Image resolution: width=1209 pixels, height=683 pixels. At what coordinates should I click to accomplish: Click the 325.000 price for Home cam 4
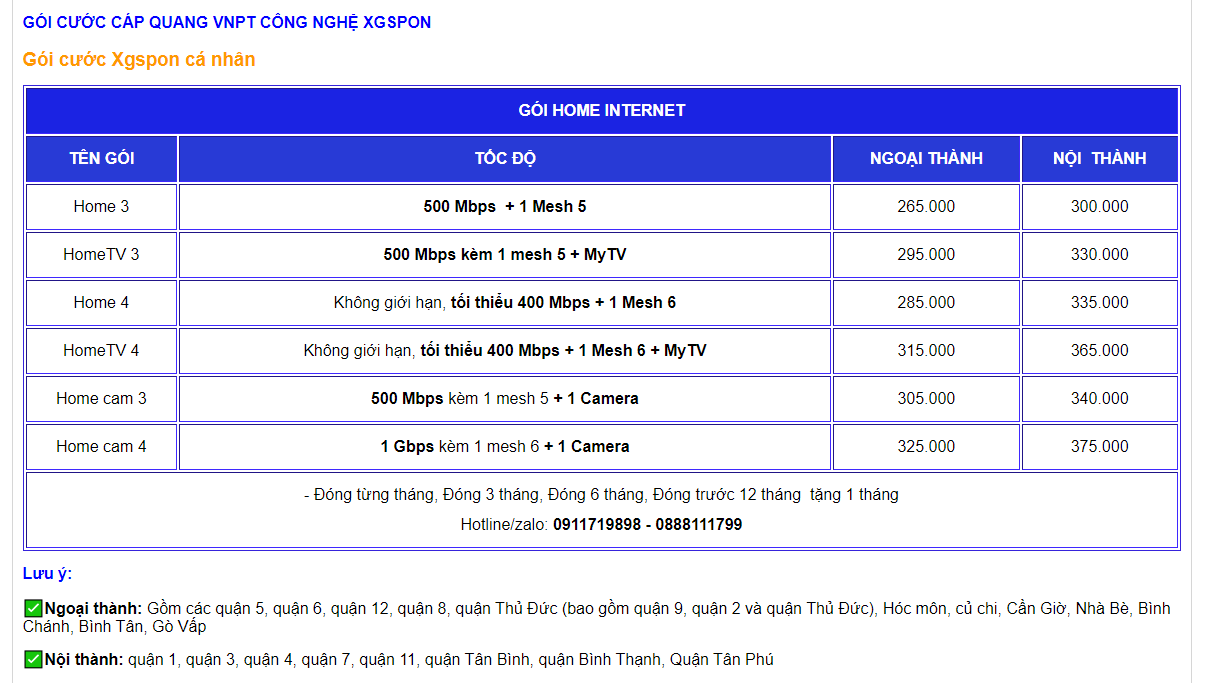point(926,446)
